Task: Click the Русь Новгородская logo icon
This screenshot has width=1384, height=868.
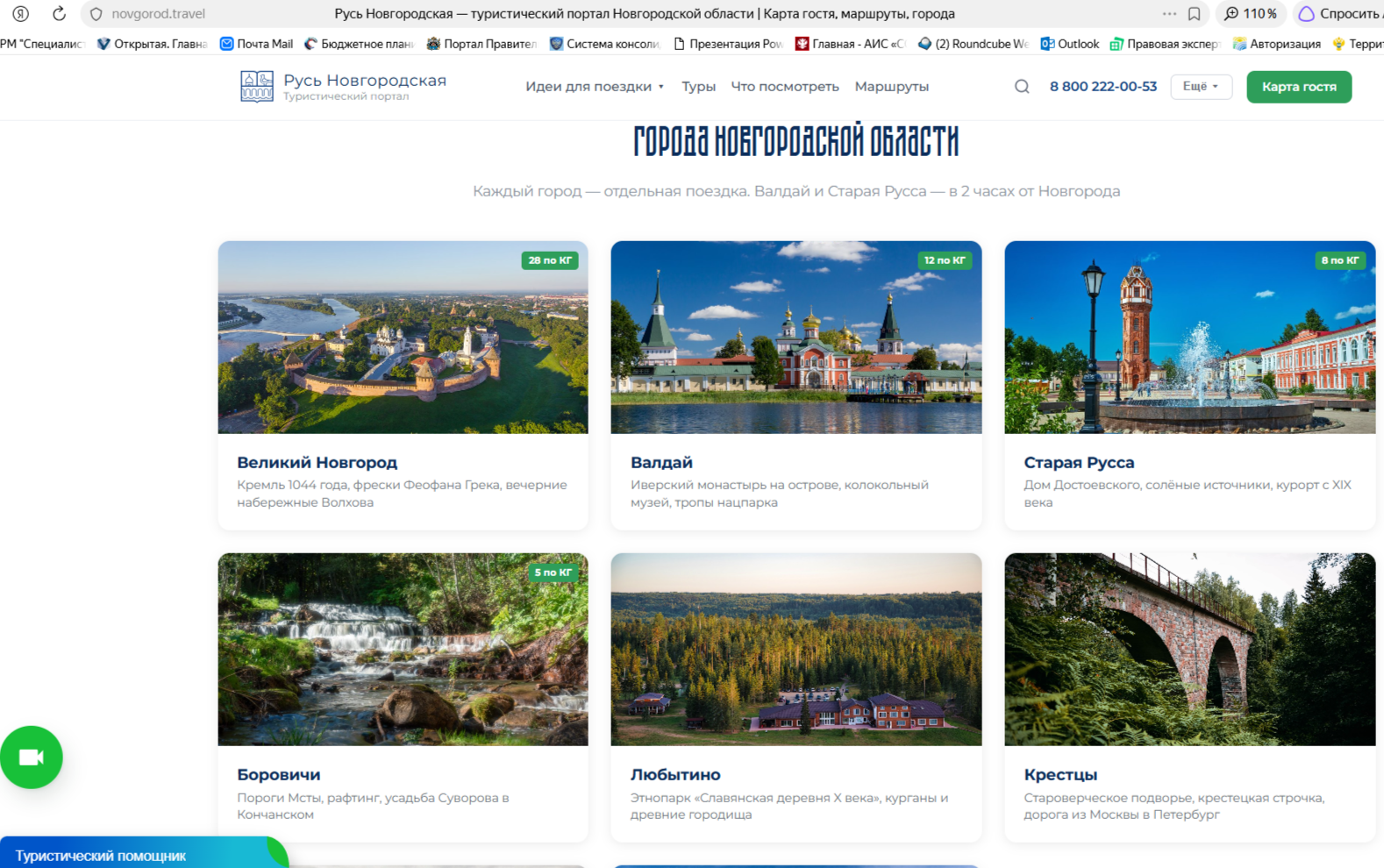Action: coord(257,87)
